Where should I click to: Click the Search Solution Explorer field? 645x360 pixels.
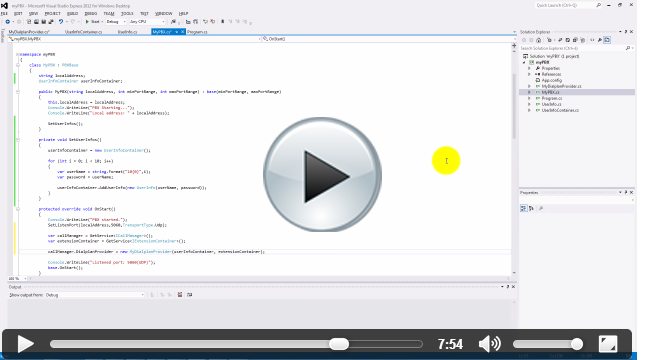pyautogui.click(x=573, y=48)
